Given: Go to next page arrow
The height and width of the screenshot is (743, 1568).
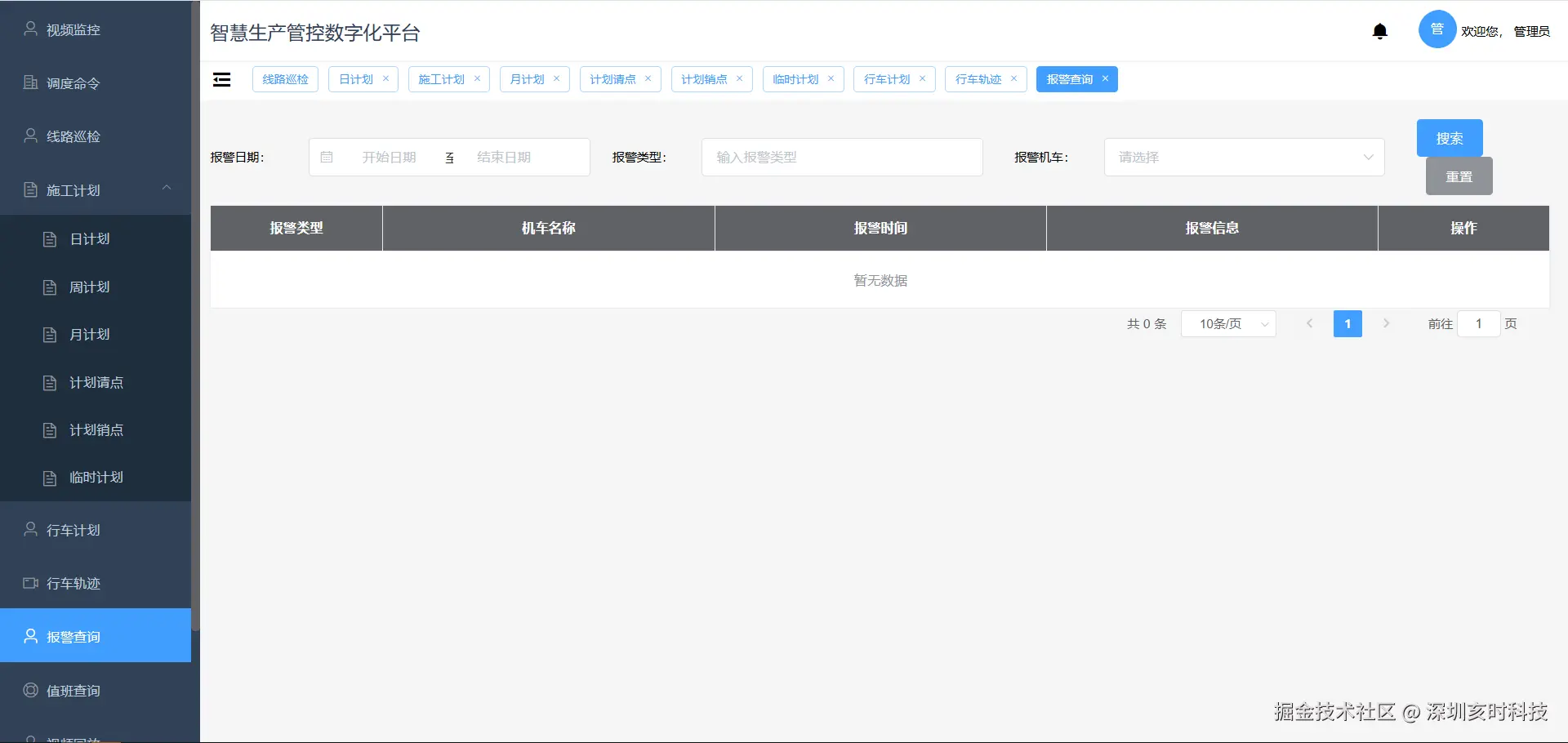Looking at the screenshot, I should (1387, 324).
